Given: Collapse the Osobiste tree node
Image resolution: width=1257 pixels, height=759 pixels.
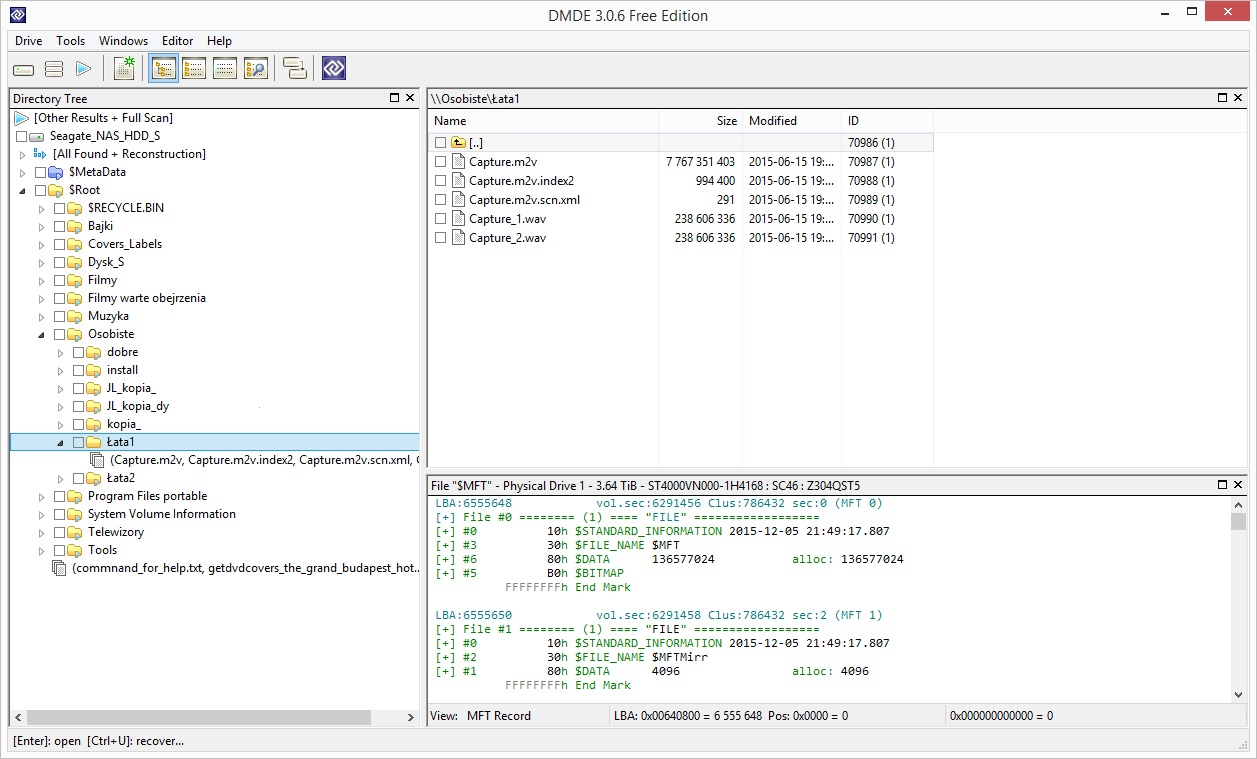Looking at the screenshot, I should pos(42,334).
